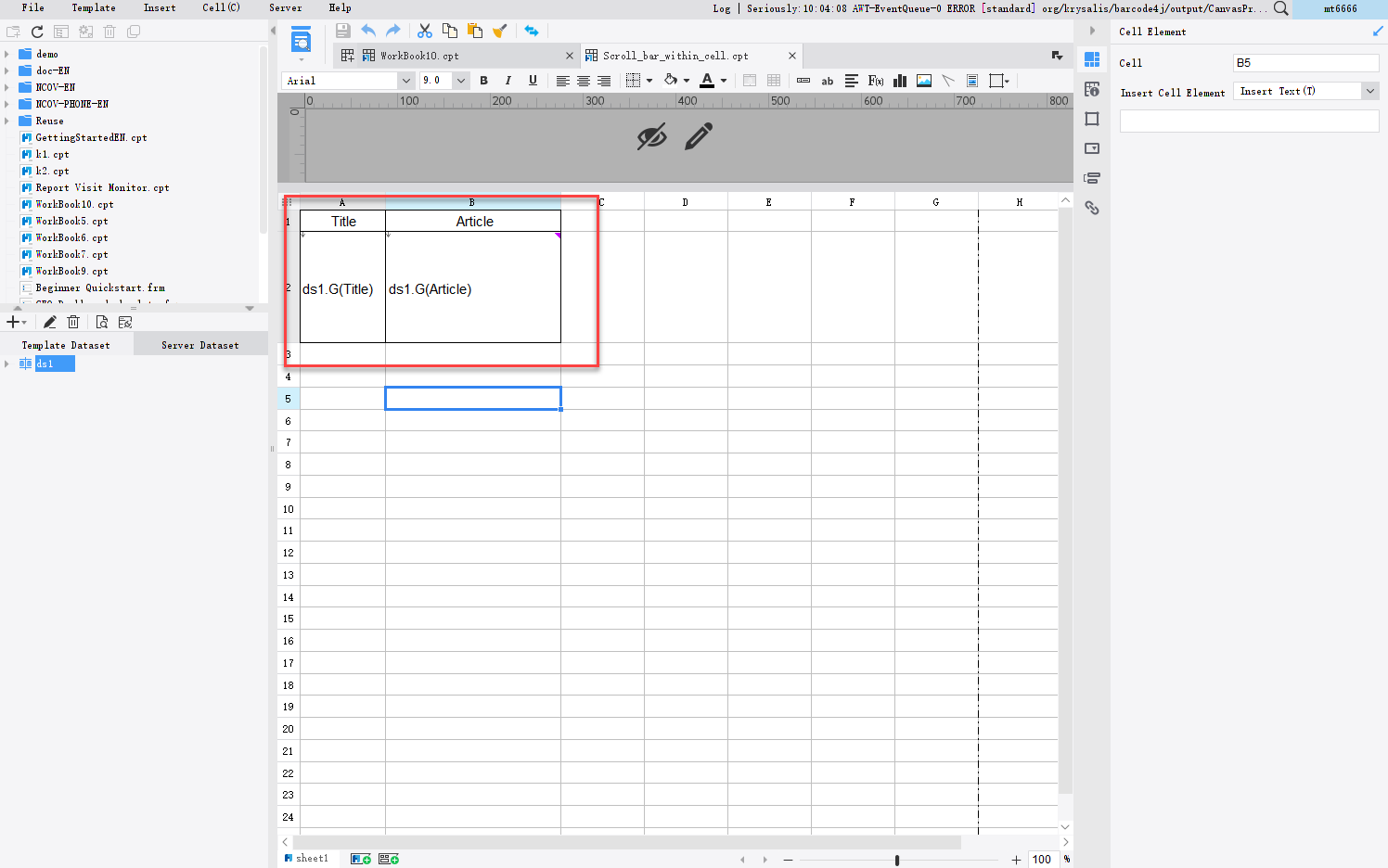This screenshot has height=868, width=1388.
Task: Open the Insert menu
Action: click(x=160, y=7)
